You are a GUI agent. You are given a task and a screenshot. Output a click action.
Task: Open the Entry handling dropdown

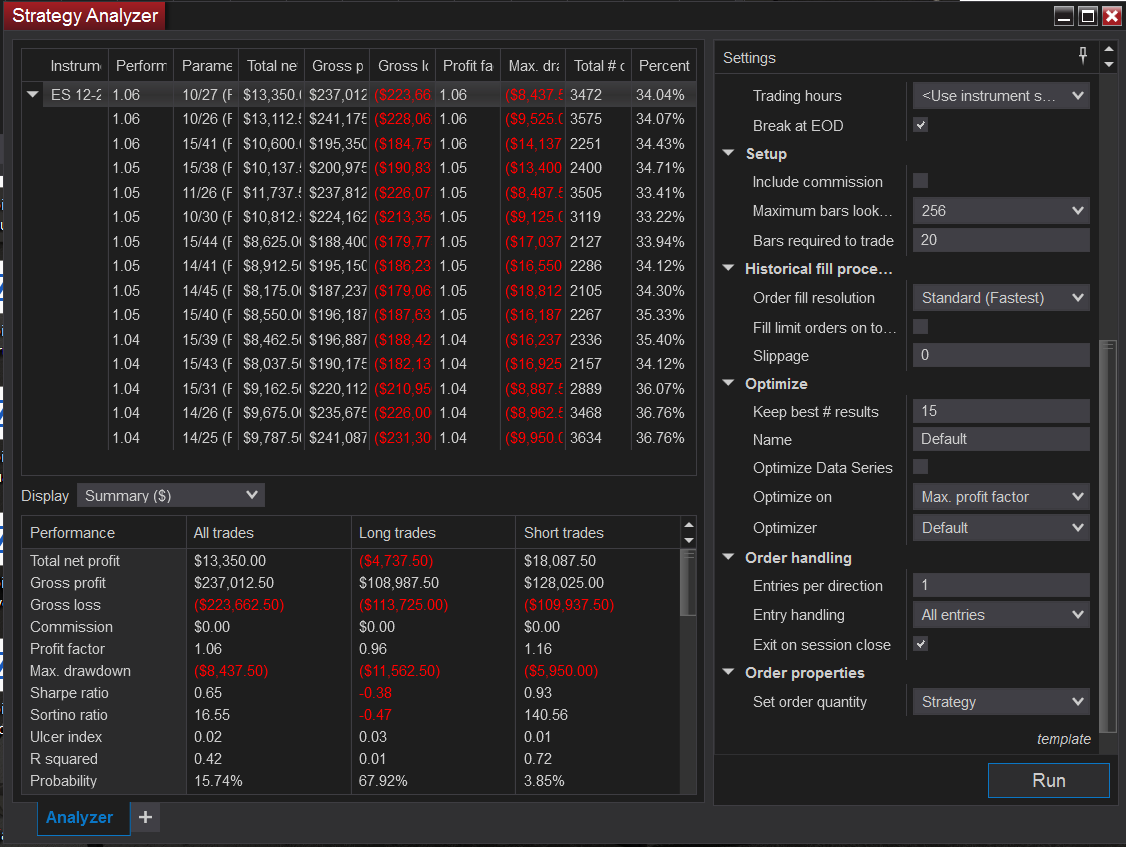click(x=1001, y=614)
